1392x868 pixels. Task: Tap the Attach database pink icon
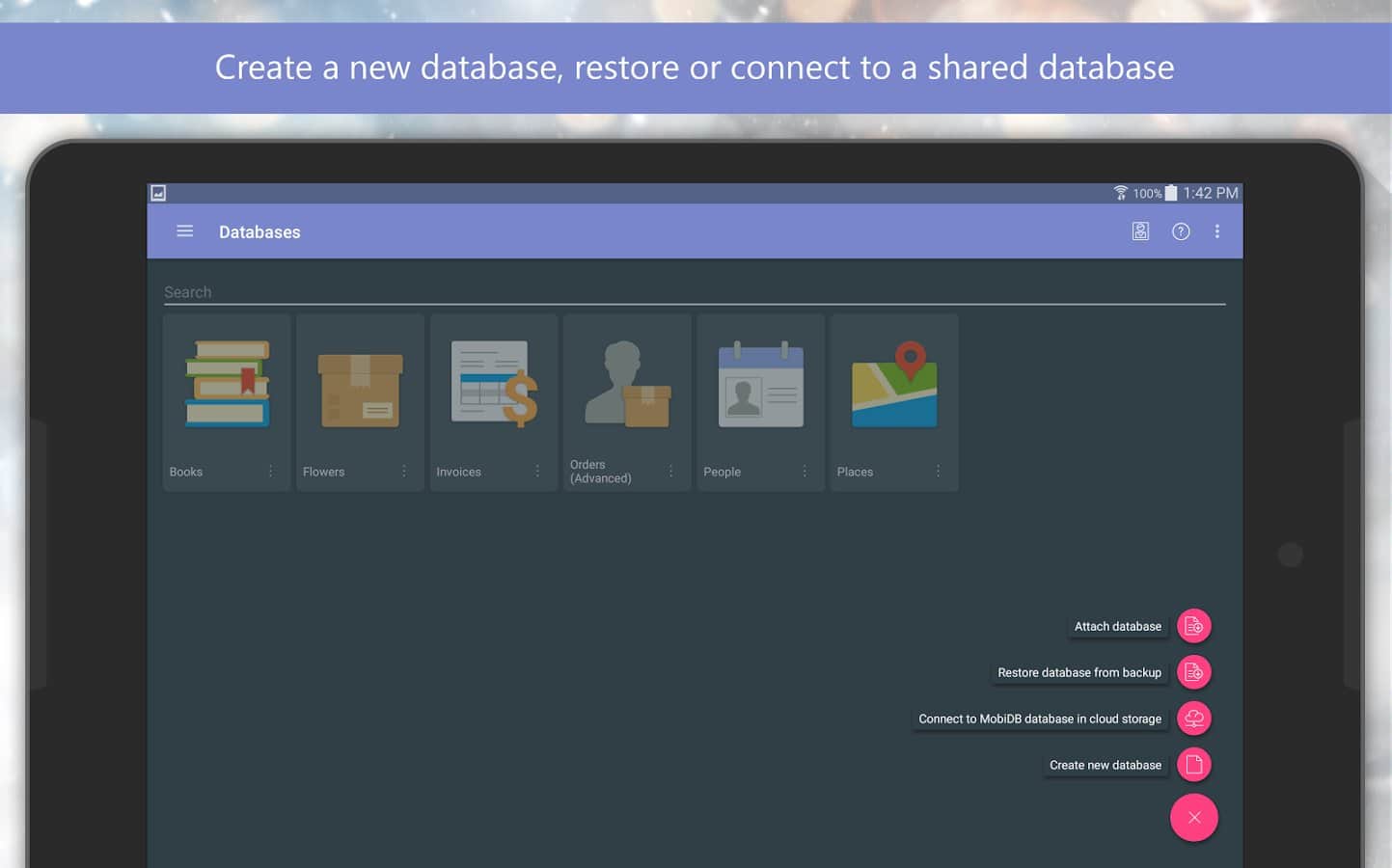click(x=1193, y=626)
